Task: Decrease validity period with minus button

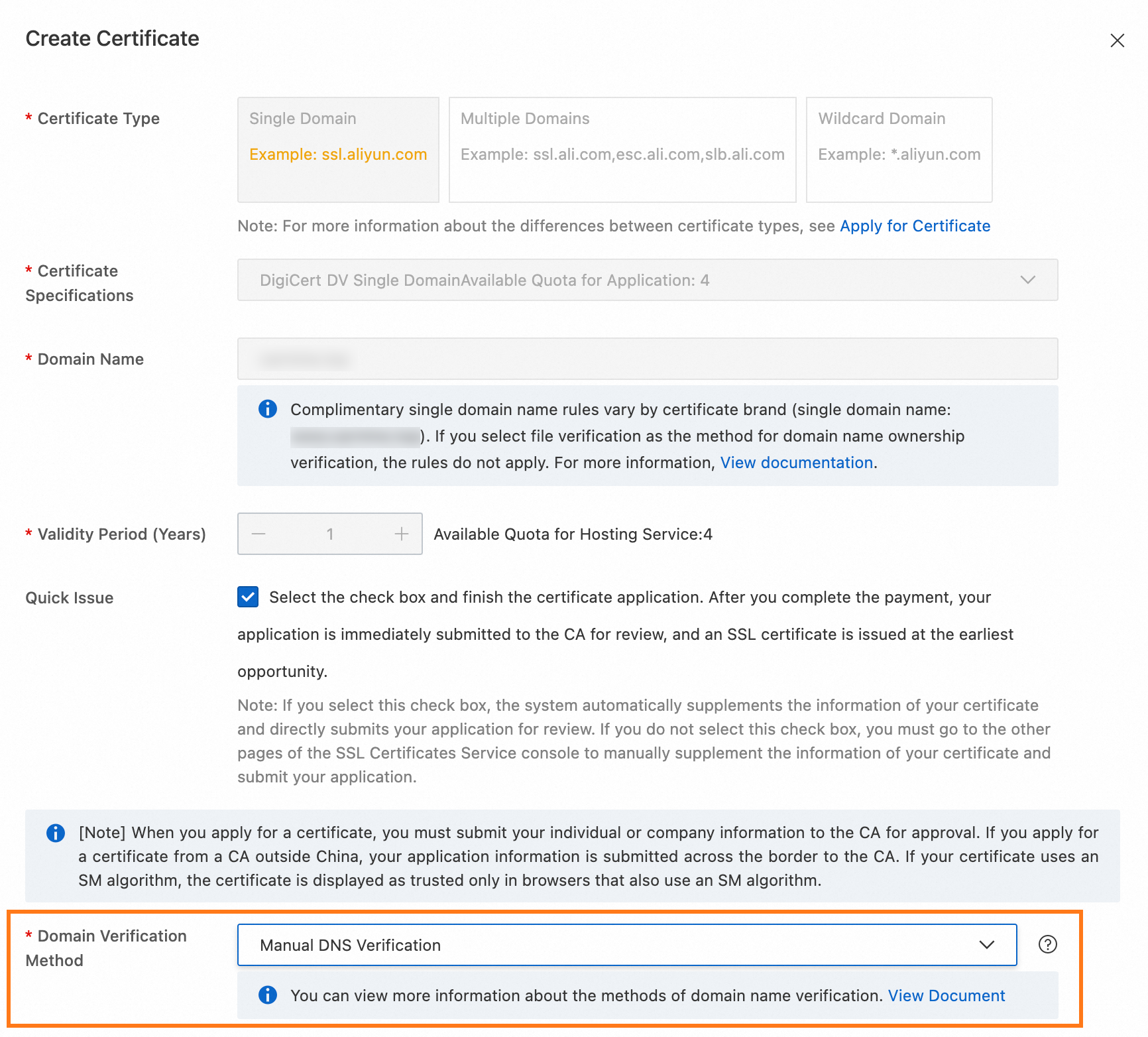Action: [258, 534]
